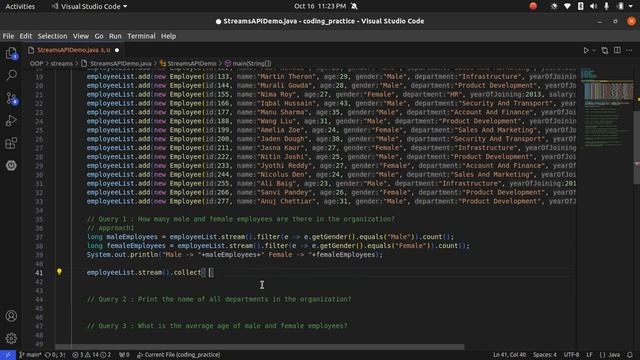Screen dimensions: 640x360
Task: Split the editor to the right
Action: (x=617, y=50)
